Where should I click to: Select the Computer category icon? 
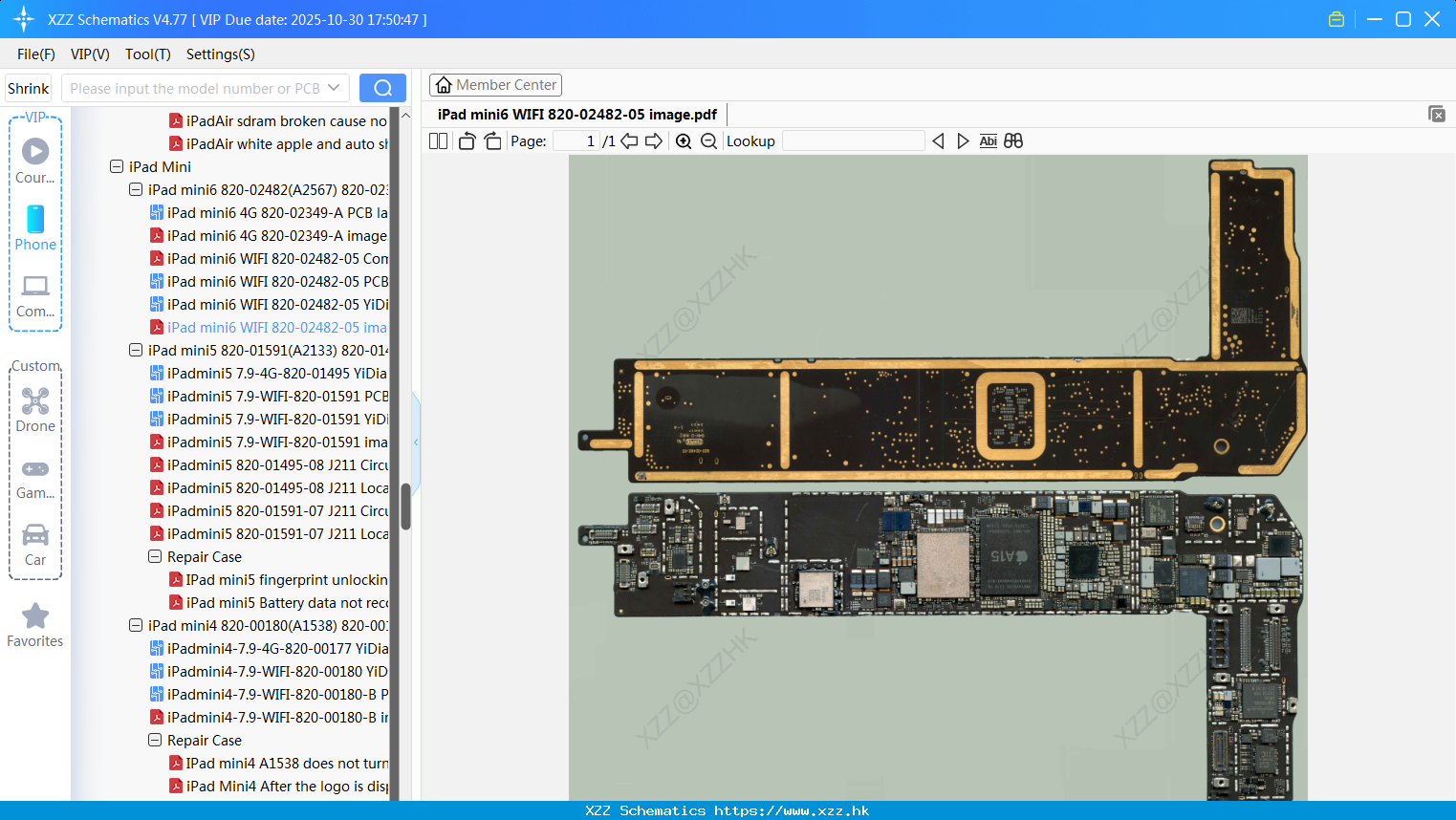(x=35, y=286)
